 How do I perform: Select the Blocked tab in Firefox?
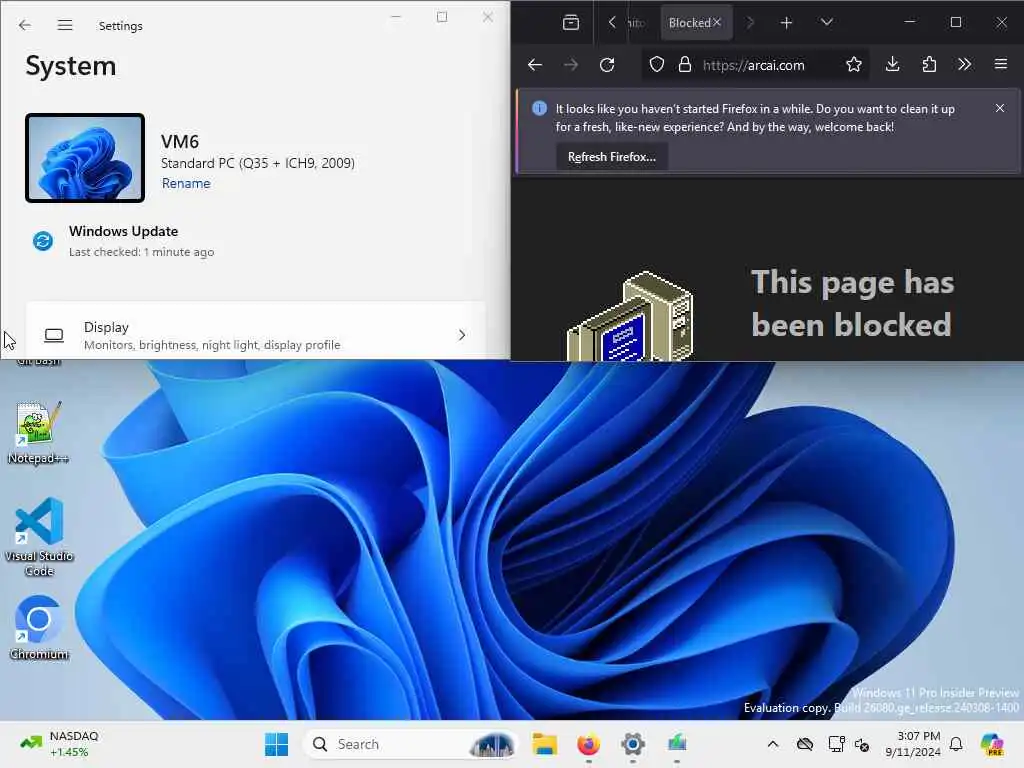(x=690, y=23)
